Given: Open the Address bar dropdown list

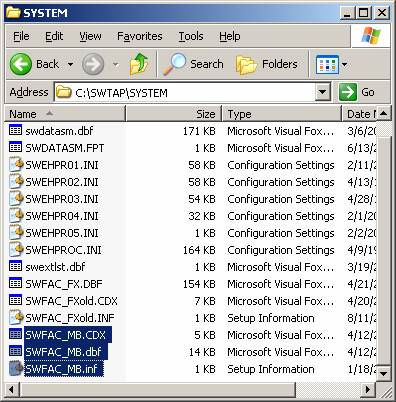Looking at the screenshot, I should 323,92.
